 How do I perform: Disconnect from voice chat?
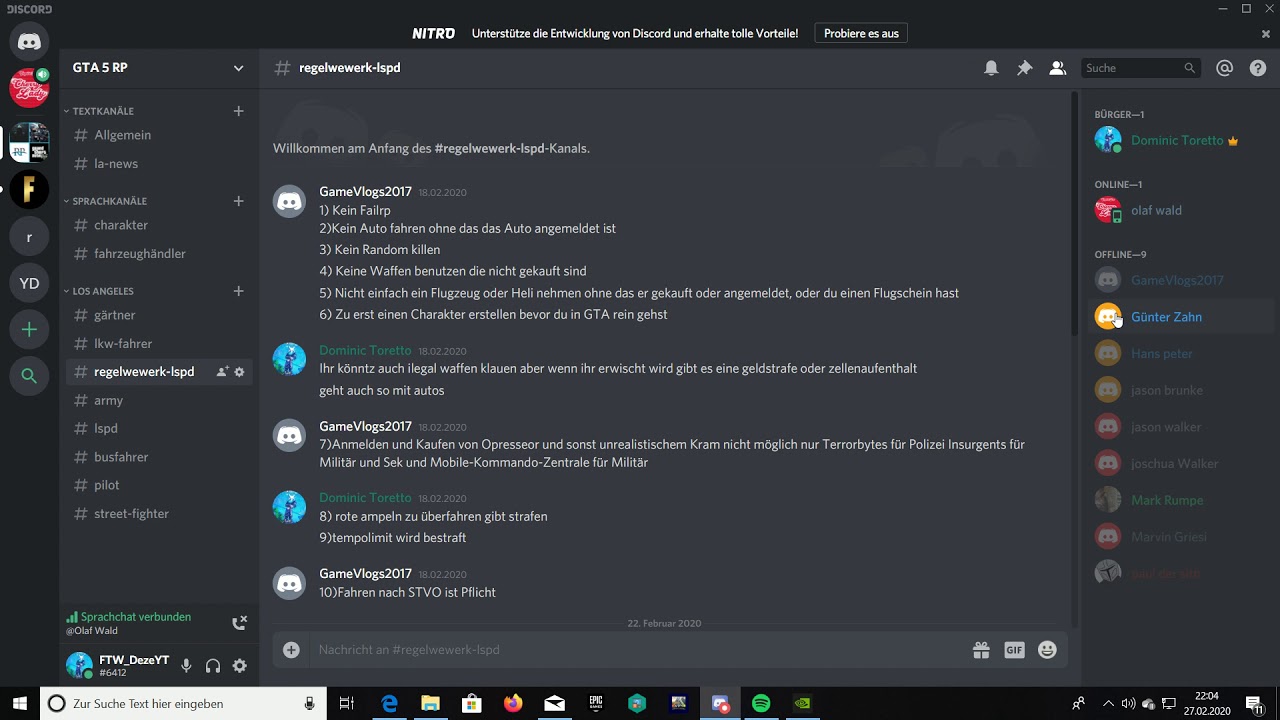point(239,623)
